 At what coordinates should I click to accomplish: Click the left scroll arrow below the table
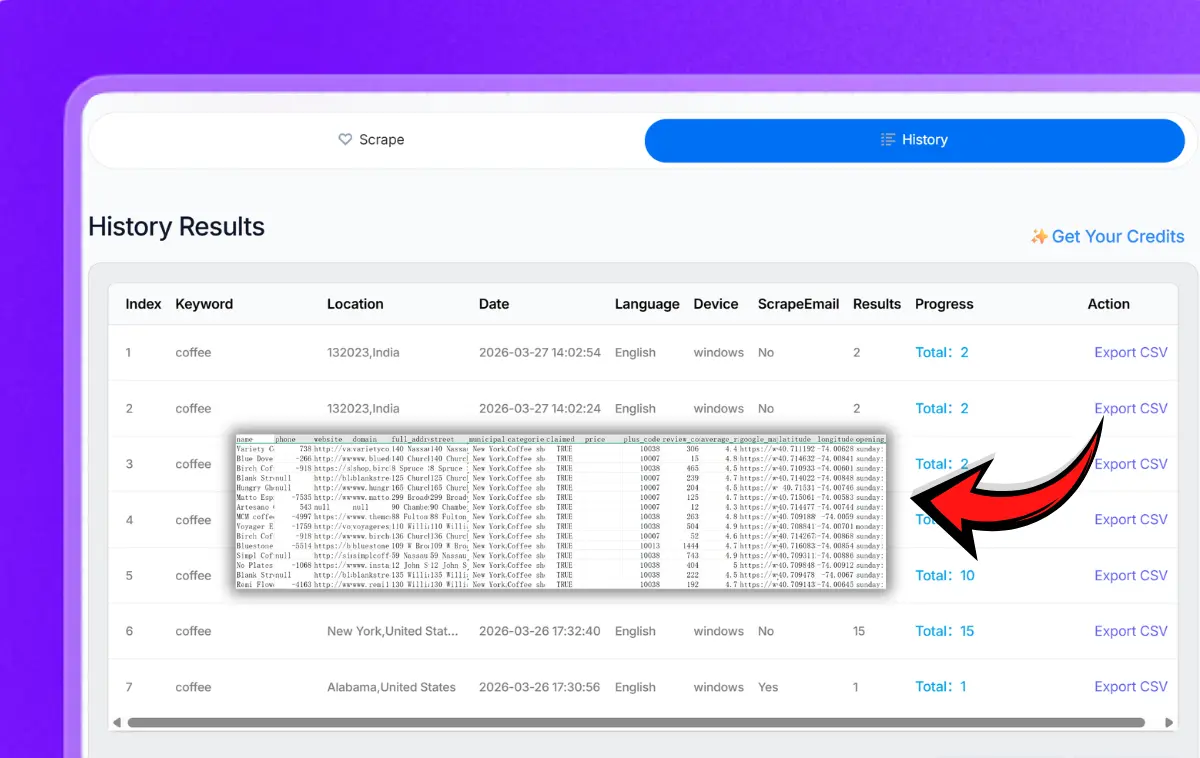point(117,721)
